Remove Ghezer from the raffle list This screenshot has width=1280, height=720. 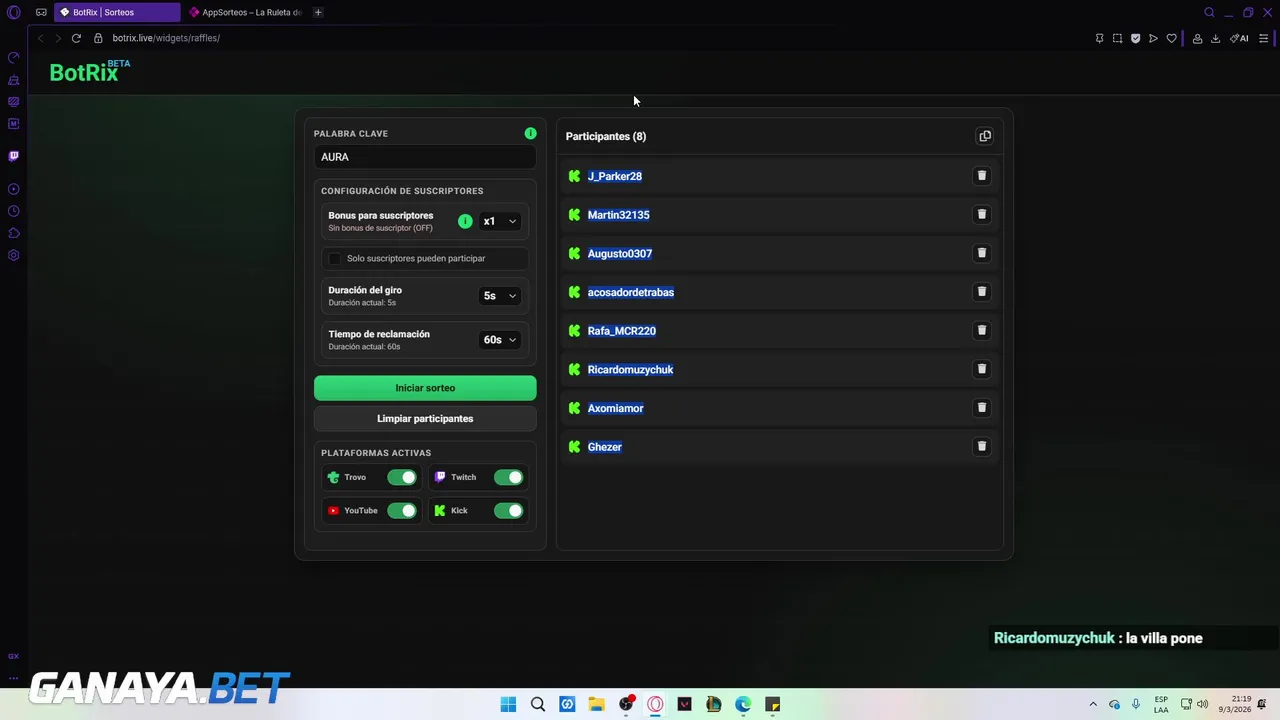coord(982,446)
